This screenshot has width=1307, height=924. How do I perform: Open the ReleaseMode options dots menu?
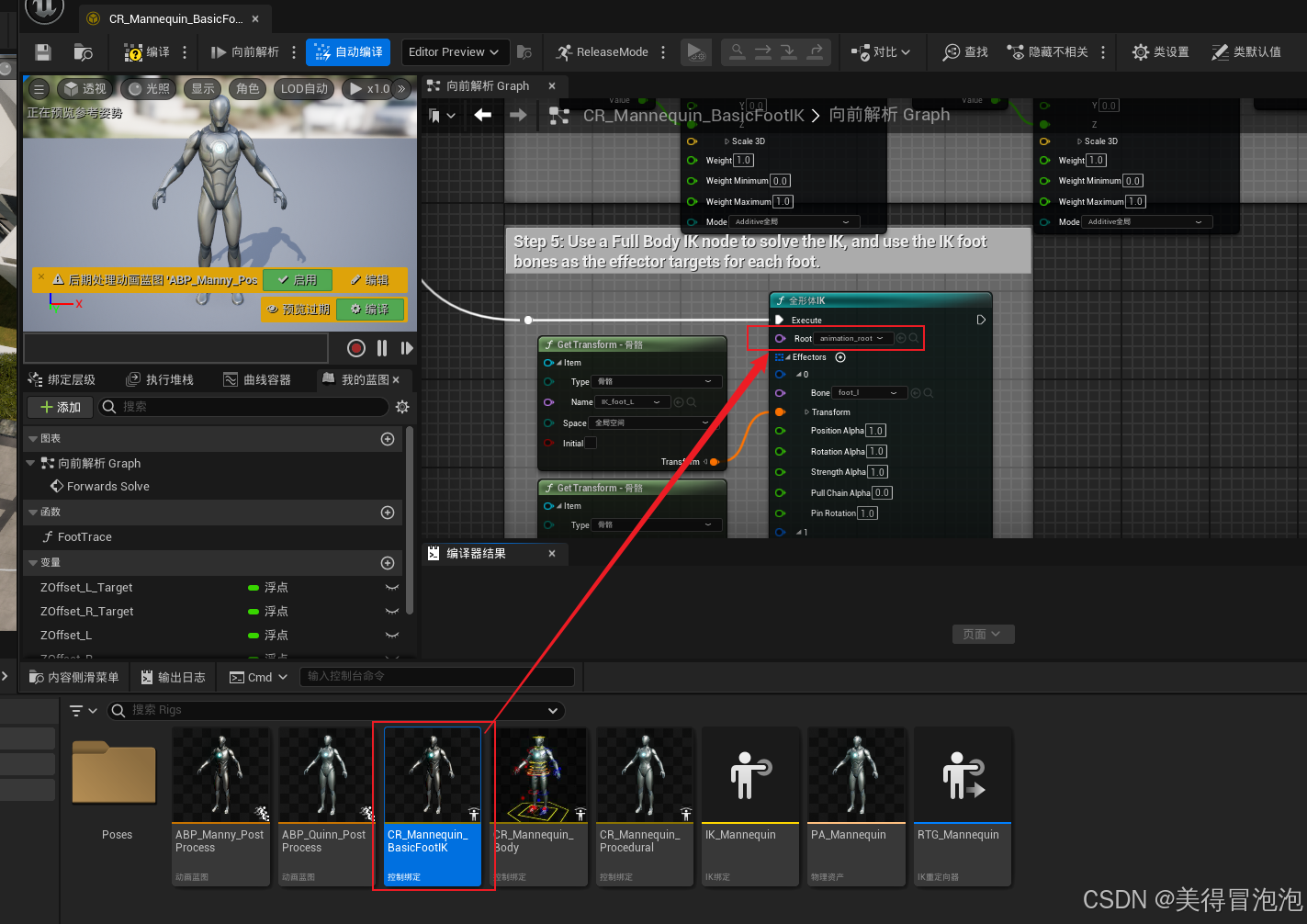[663, 52]
